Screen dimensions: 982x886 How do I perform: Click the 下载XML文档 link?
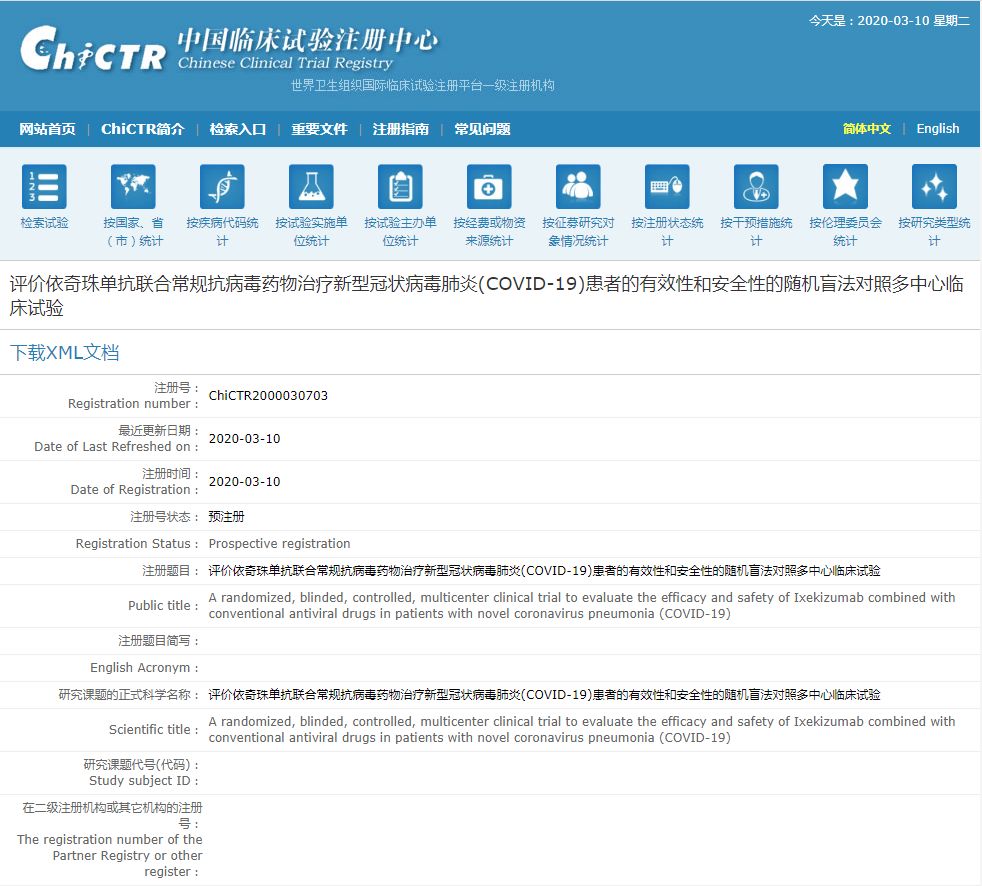(65, 353)
